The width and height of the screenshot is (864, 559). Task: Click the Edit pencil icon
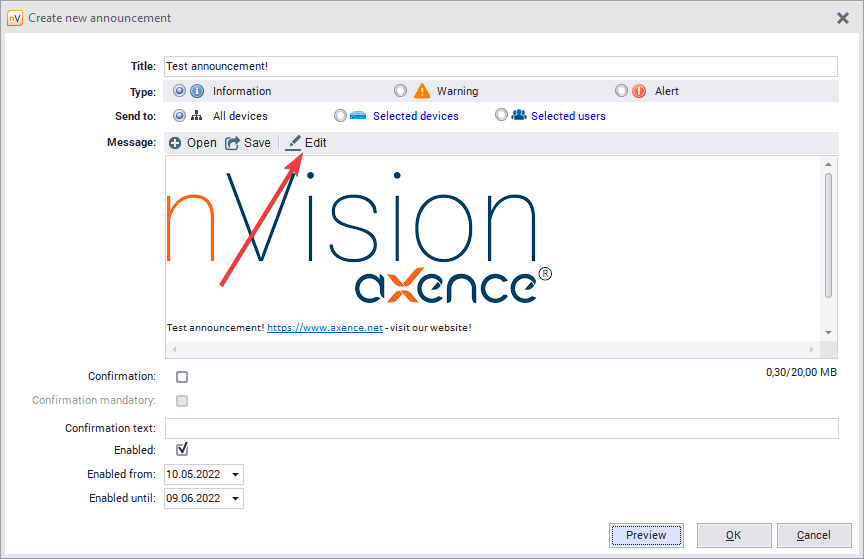pos(293,143)
